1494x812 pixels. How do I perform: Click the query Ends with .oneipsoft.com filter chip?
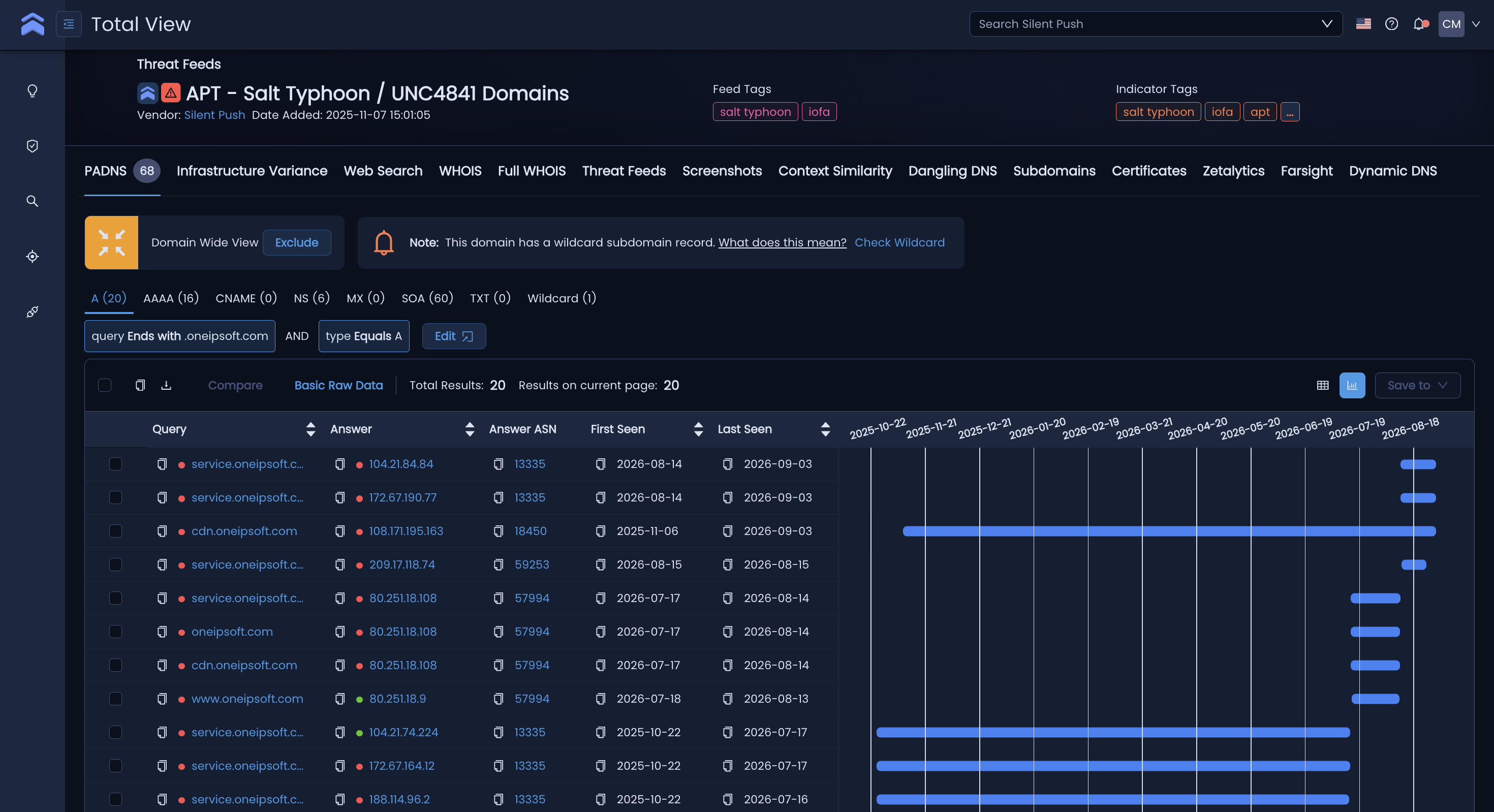click(x=180, y=336)
